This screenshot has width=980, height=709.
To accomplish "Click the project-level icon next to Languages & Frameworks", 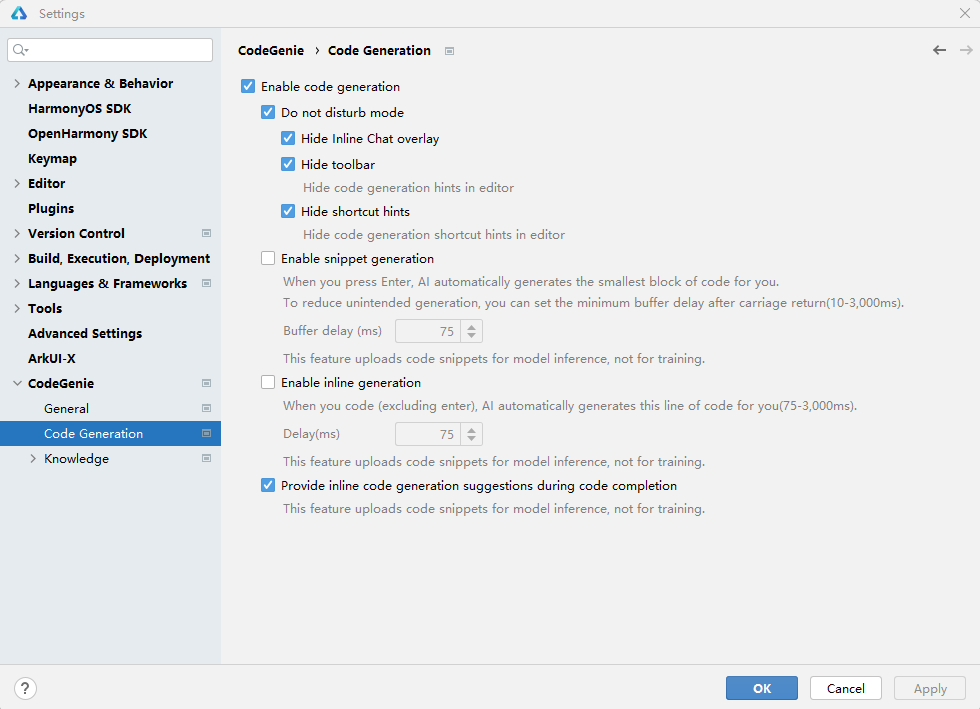I will pos(206,284).
